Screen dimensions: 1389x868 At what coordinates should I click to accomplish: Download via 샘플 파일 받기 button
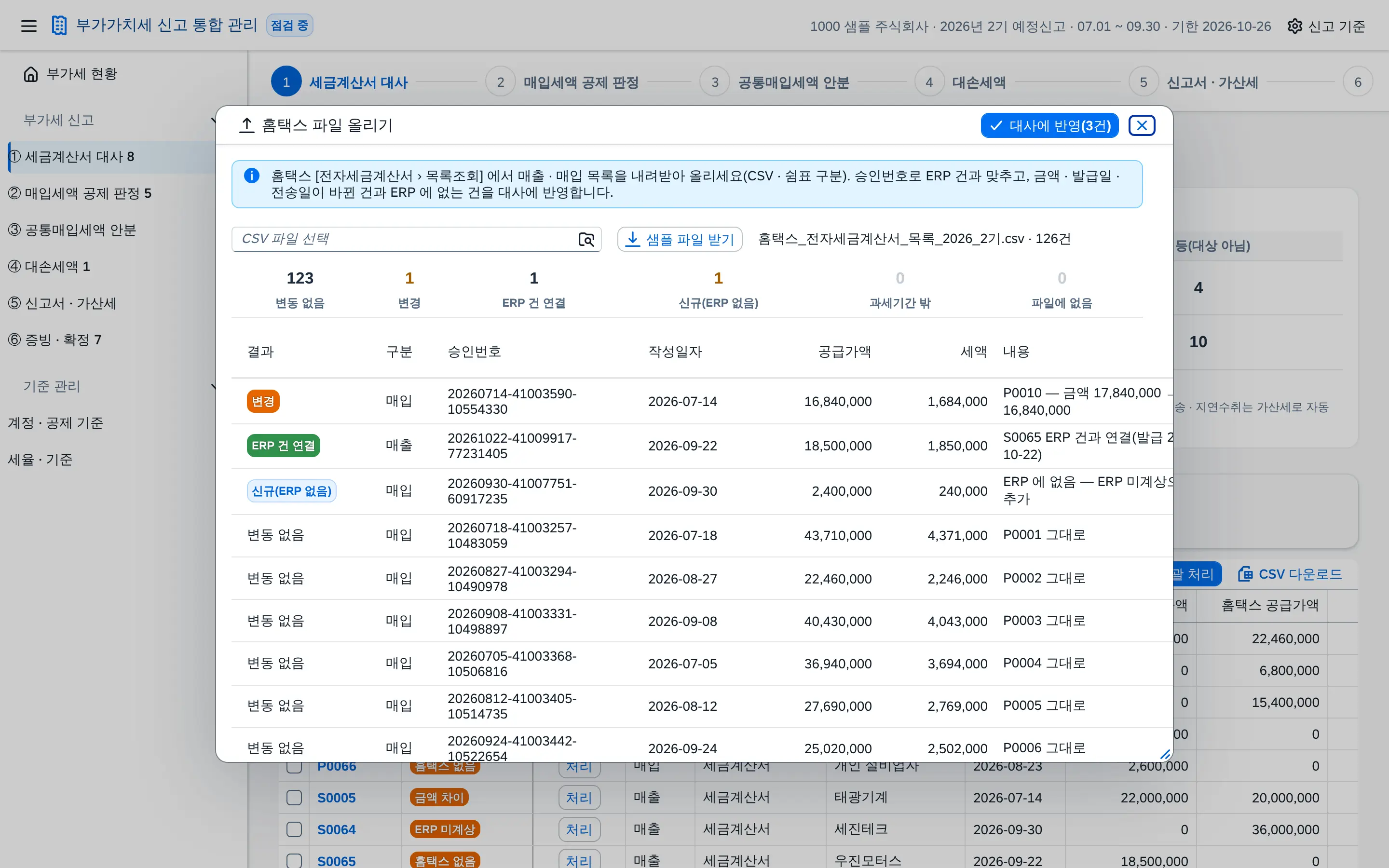pos(680,239)
